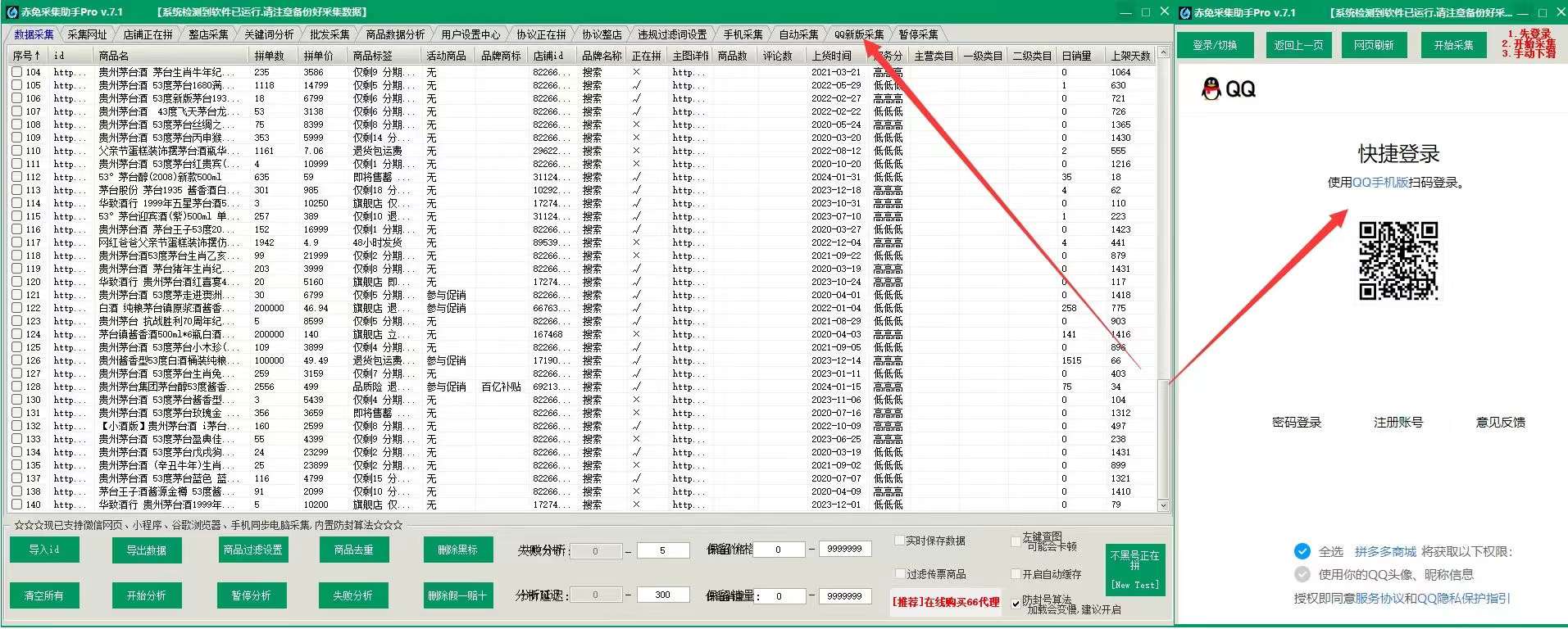Click the 导出数据 button
This screenshot has width=1568, height=629.
coord(146,550)
